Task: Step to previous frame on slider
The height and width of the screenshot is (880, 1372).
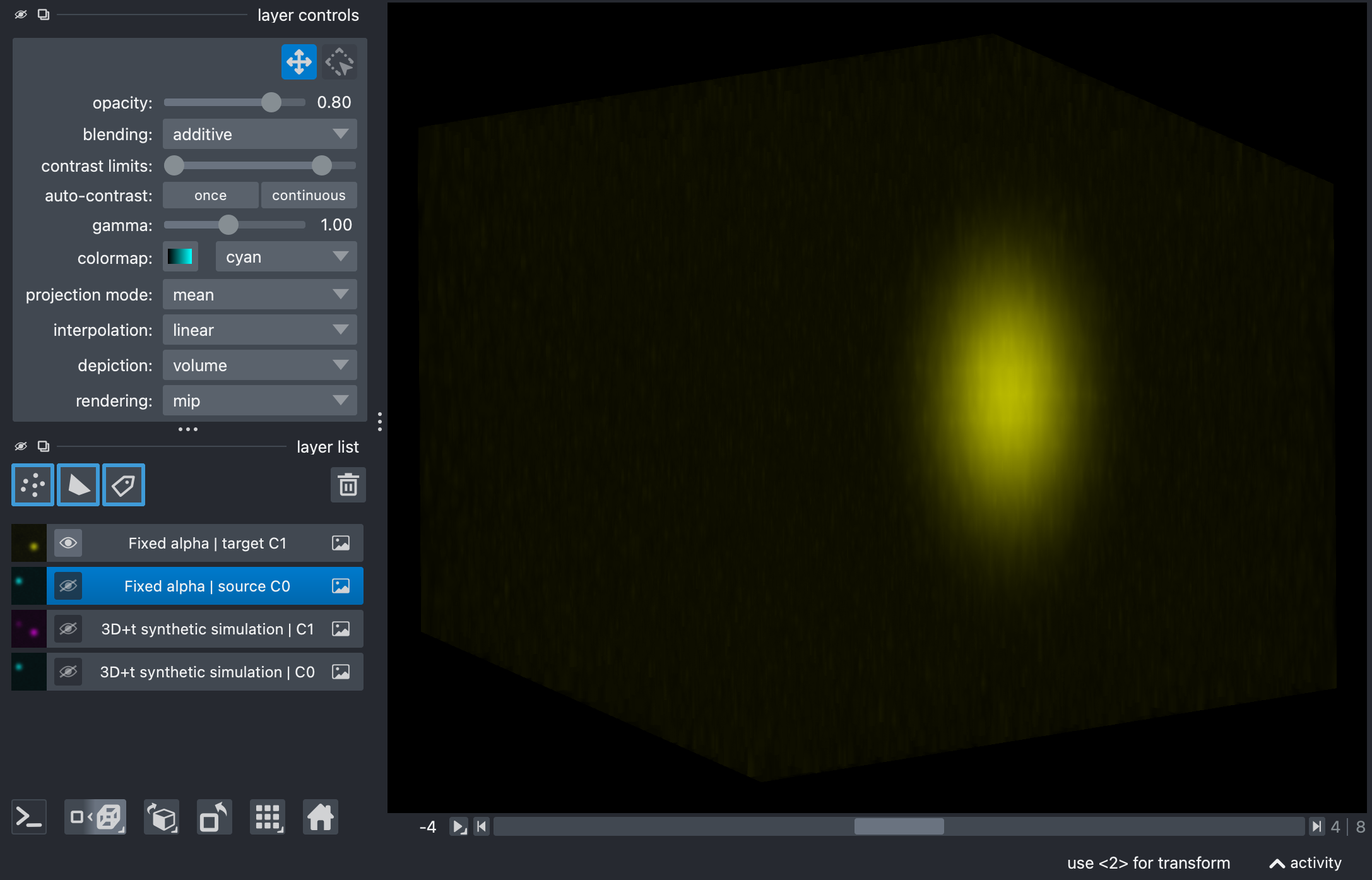Action: coord(482,826)
